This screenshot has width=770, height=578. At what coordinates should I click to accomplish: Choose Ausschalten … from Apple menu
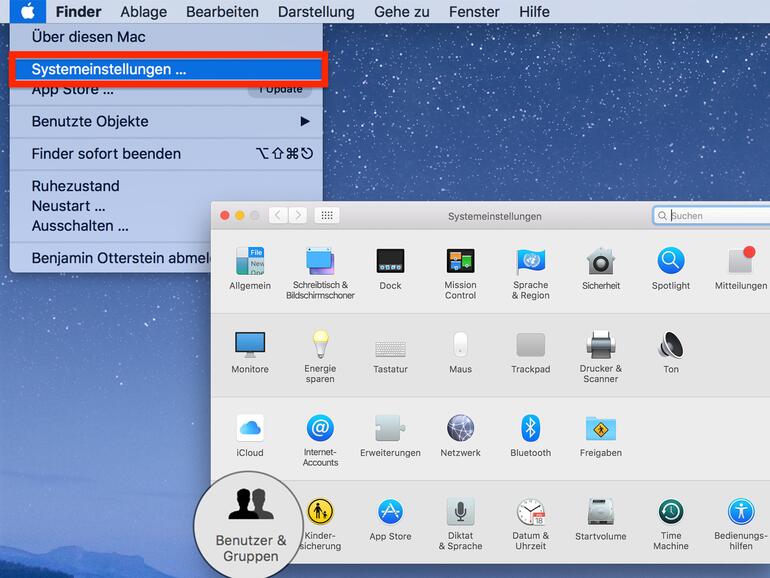(110, 226)
